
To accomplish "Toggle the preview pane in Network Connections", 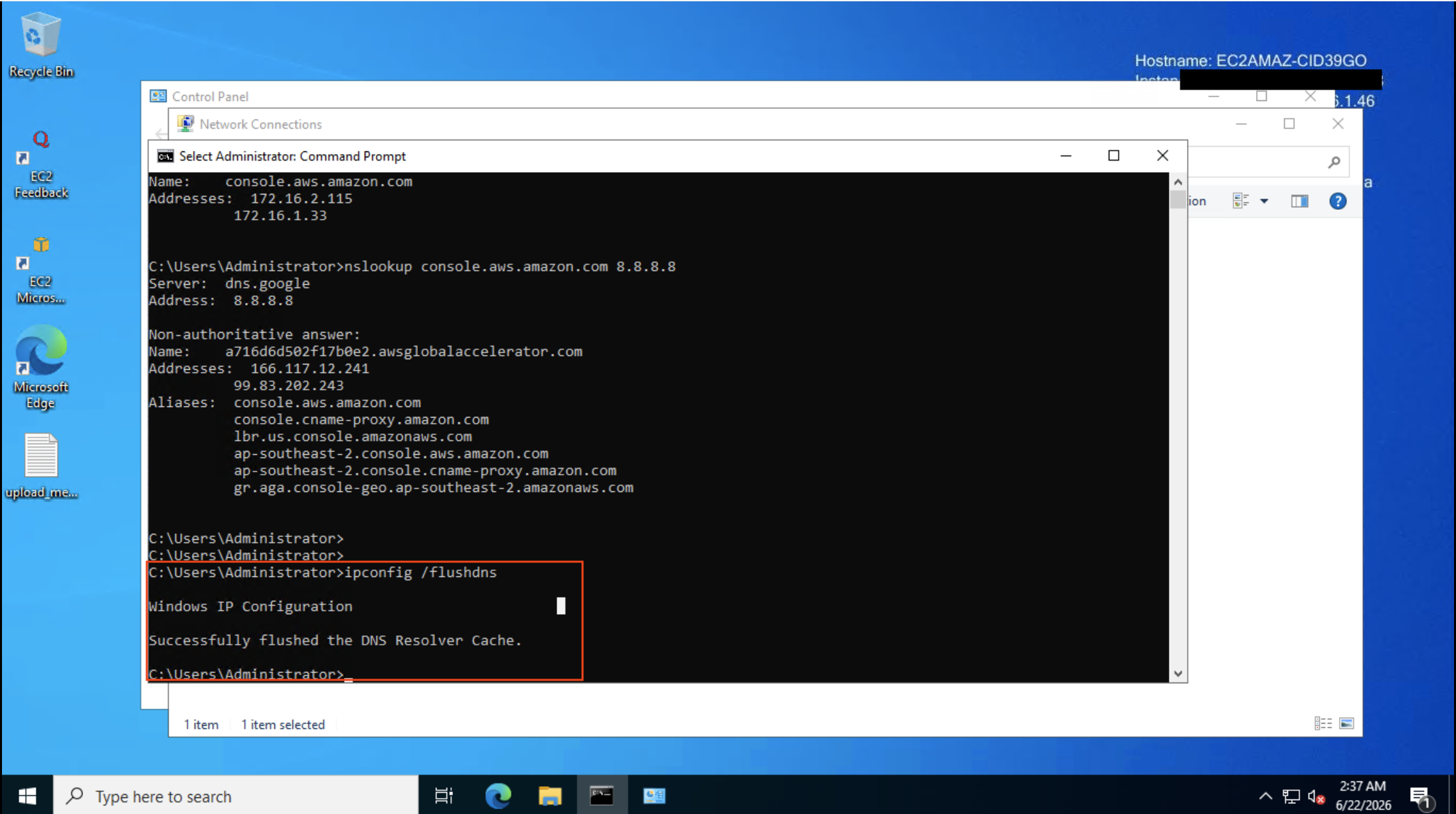I will coord(1299,201).
